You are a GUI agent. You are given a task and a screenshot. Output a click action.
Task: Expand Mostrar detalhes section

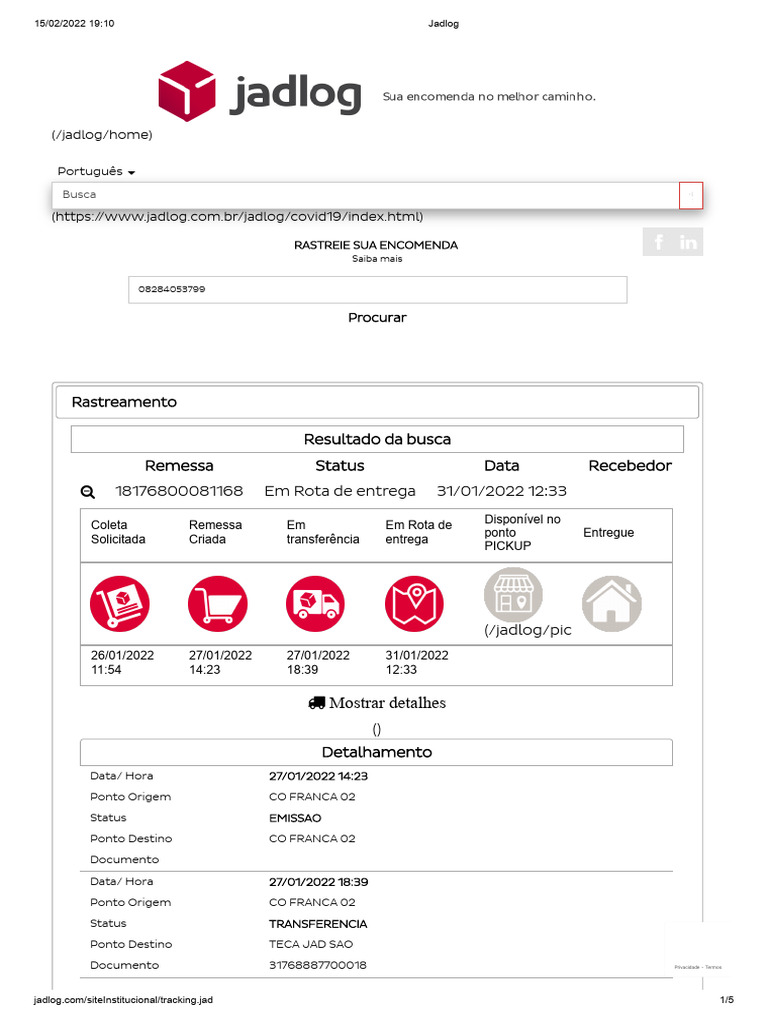click(377, 703)
